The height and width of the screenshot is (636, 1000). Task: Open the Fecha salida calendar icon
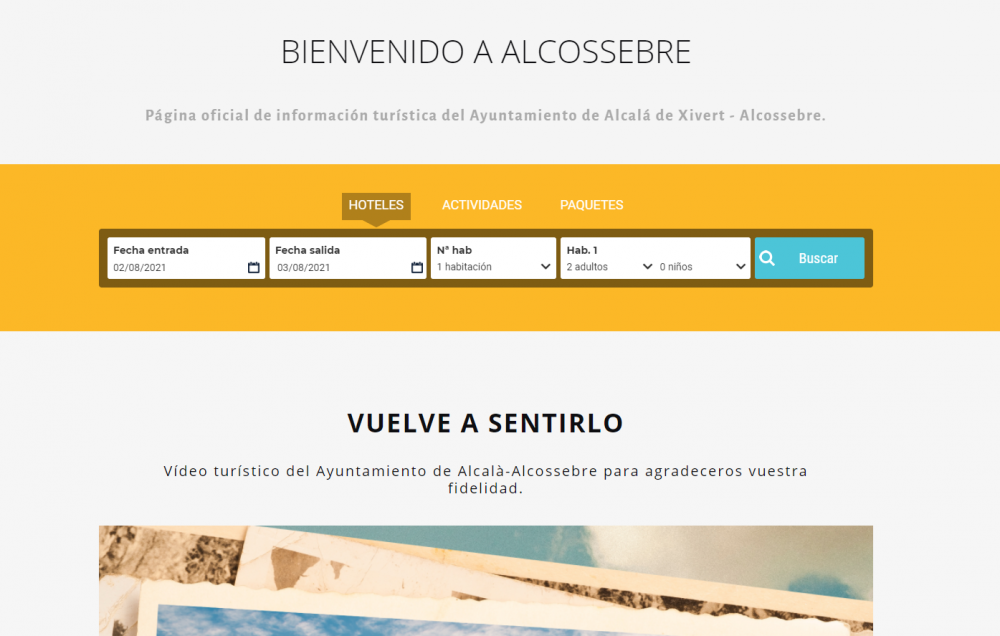click(x=417, y=268)
